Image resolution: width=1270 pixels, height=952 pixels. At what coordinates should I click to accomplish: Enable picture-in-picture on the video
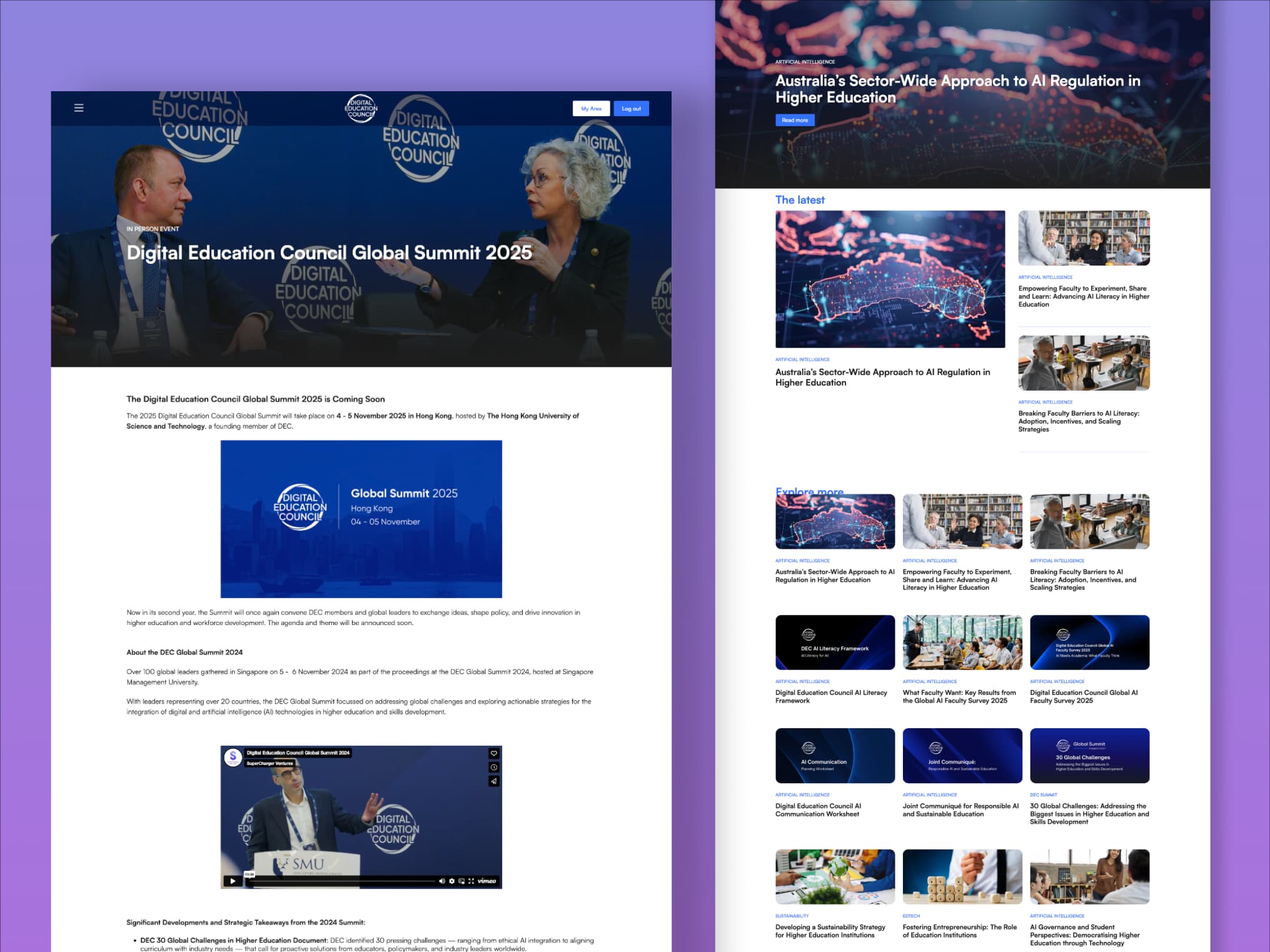pos(461,881)
